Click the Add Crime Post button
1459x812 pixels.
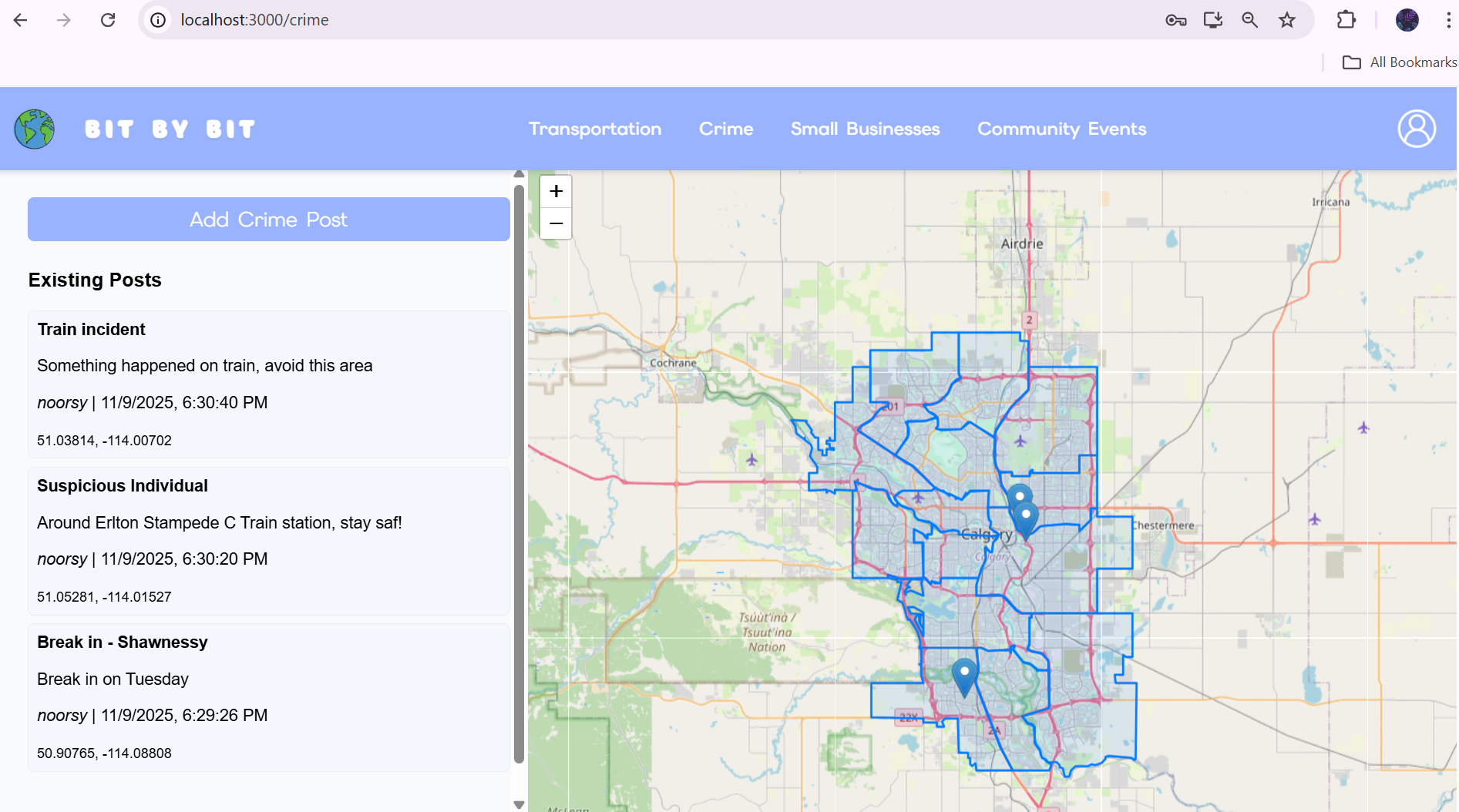coord(269,220)
